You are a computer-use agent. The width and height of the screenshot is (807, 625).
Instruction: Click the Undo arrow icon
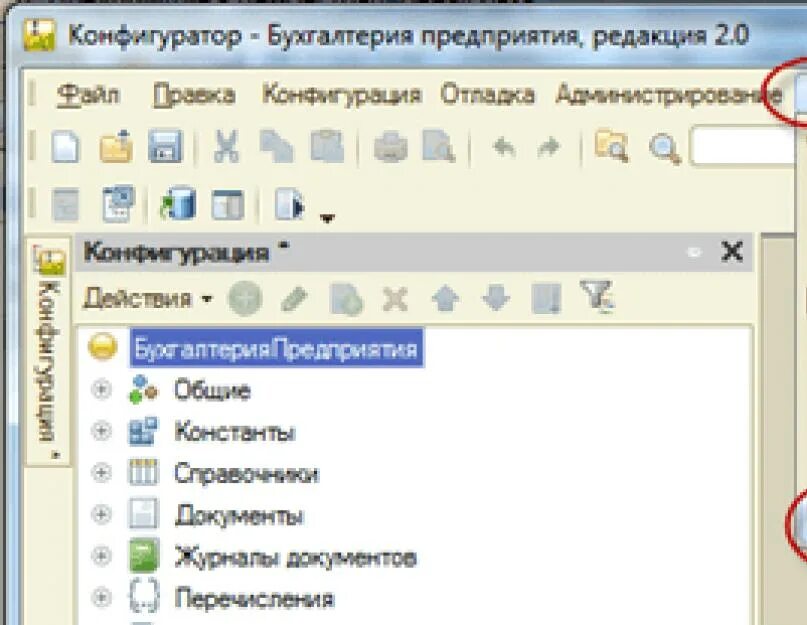[504, 148]
